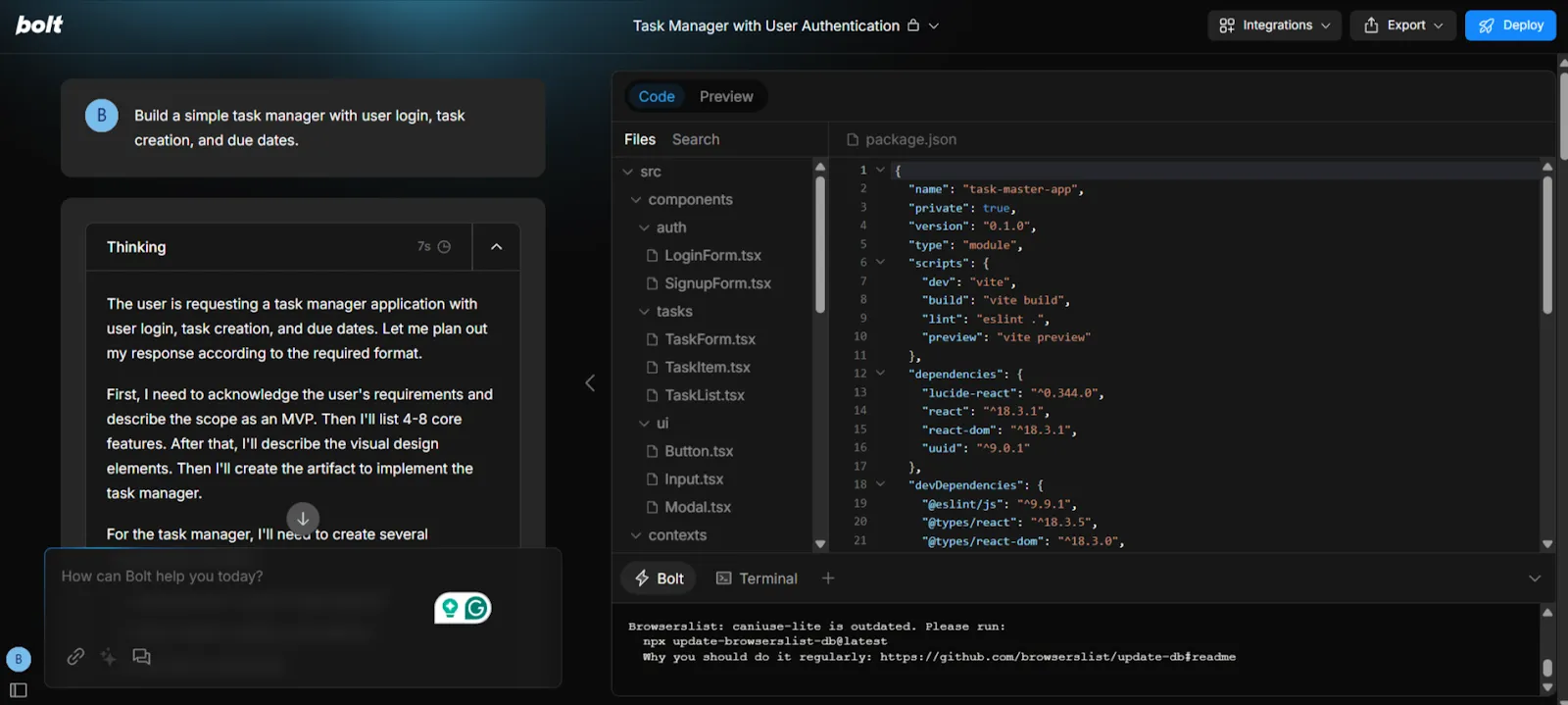Click the bolt logo at top left
The width and height of the screenshot is (1568, 705).
(39, 25)
